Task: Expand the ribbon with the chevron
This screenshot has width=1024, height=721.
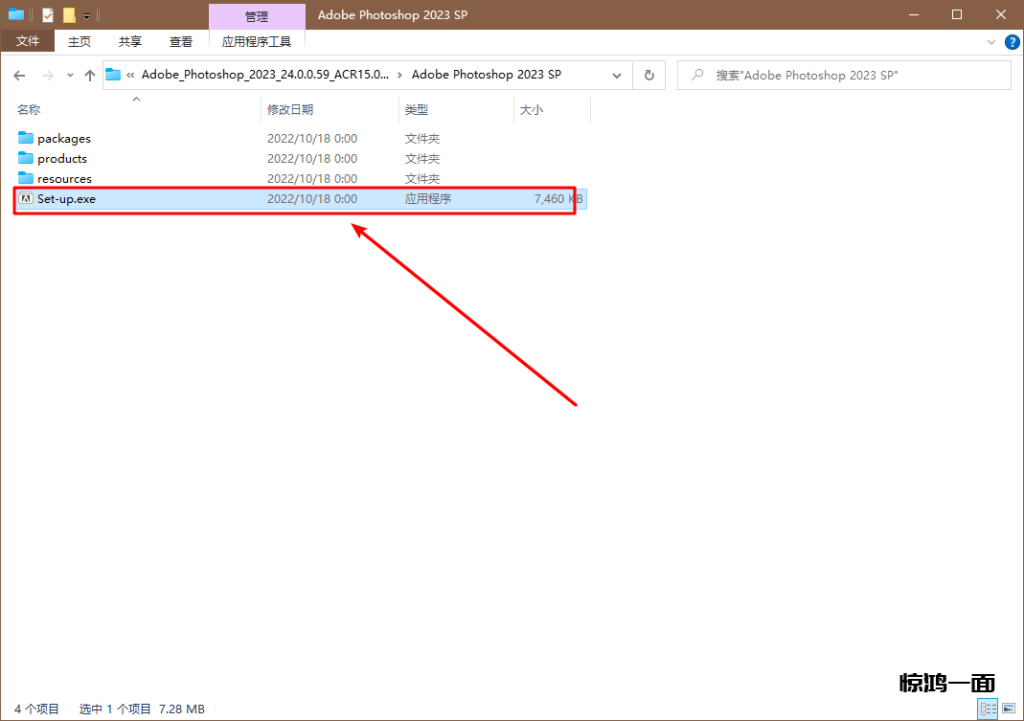Action: pos(991,42)
